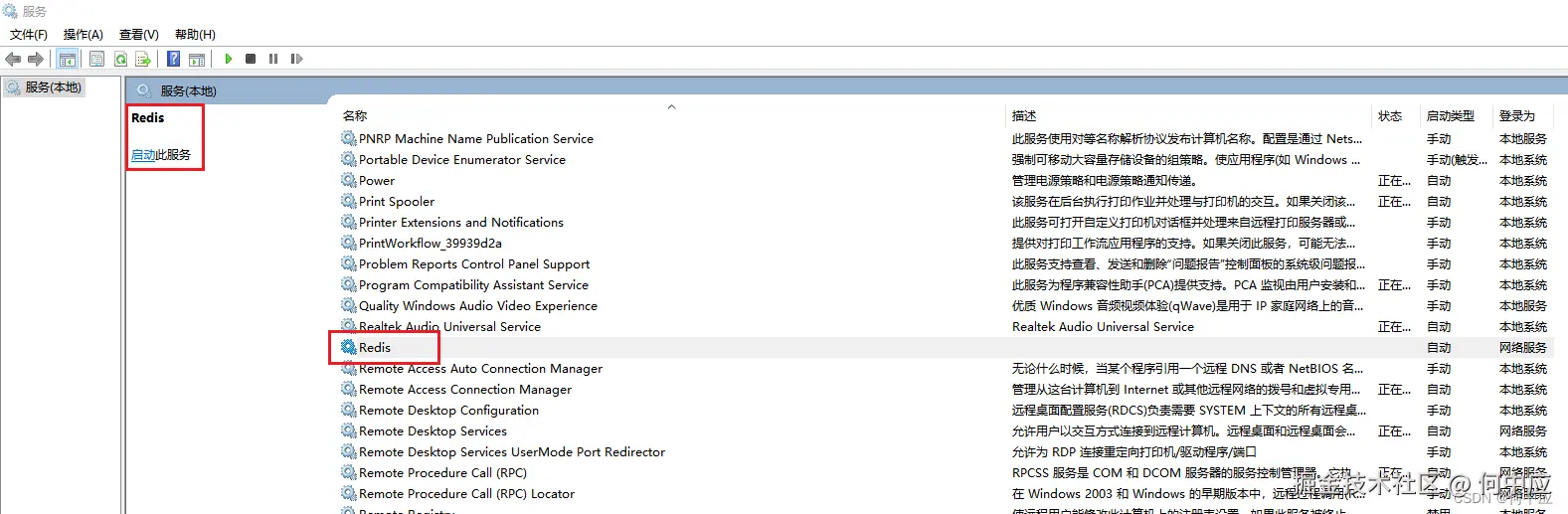Image resolution: width=1568 pixels, height=514 pixels.
Task: Sort by the 描述 column header
Action: pos(1024,116)
